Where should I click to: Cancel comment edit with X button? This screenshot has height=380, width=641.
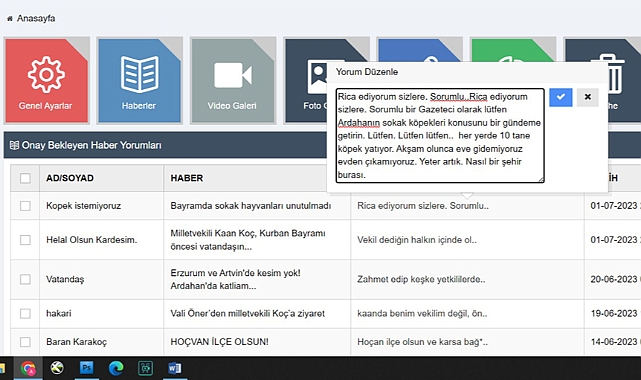[x=587, y=97]
